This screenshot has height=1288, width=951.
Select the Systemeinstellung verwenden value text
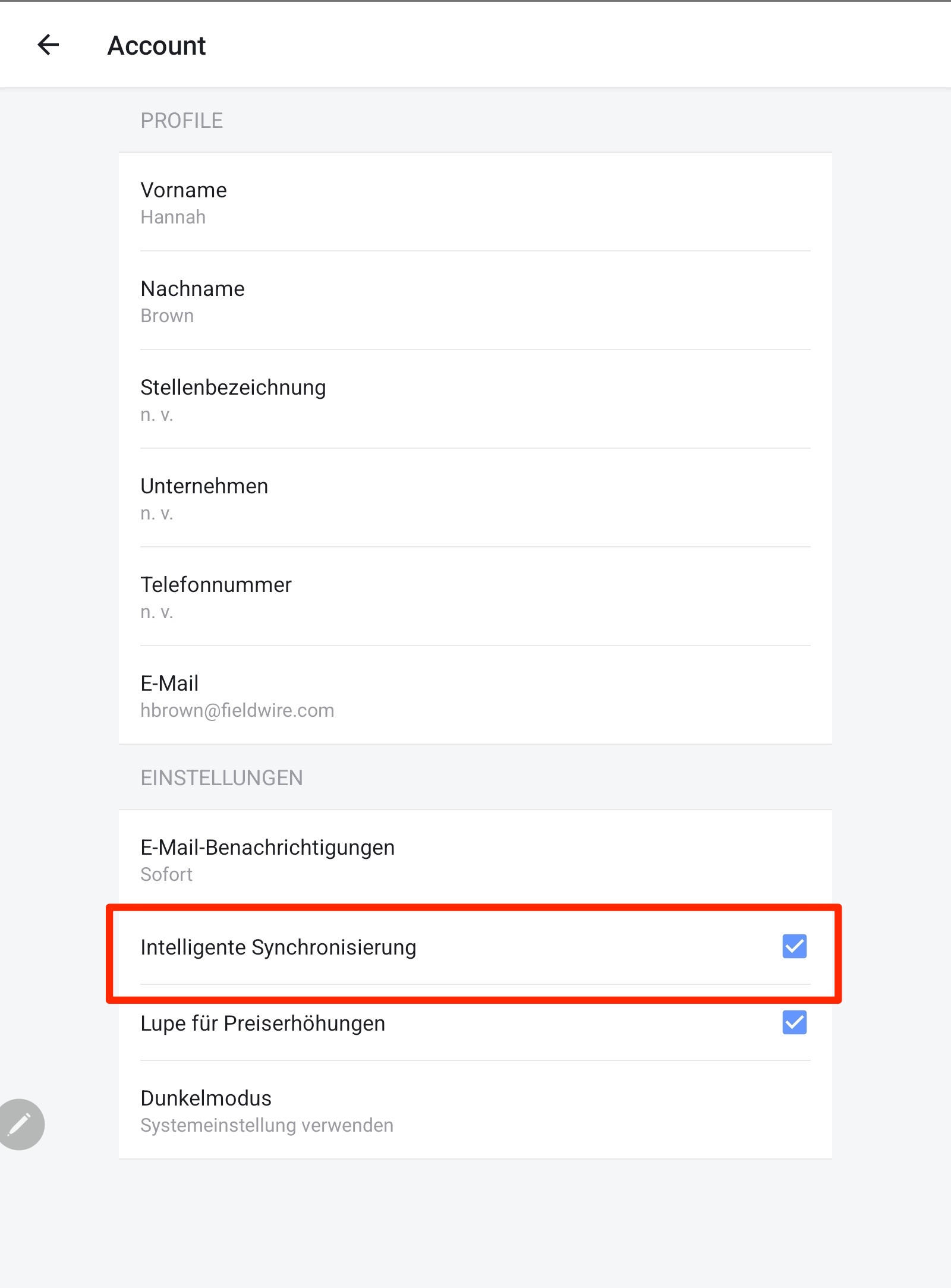tap(267, 1125)
